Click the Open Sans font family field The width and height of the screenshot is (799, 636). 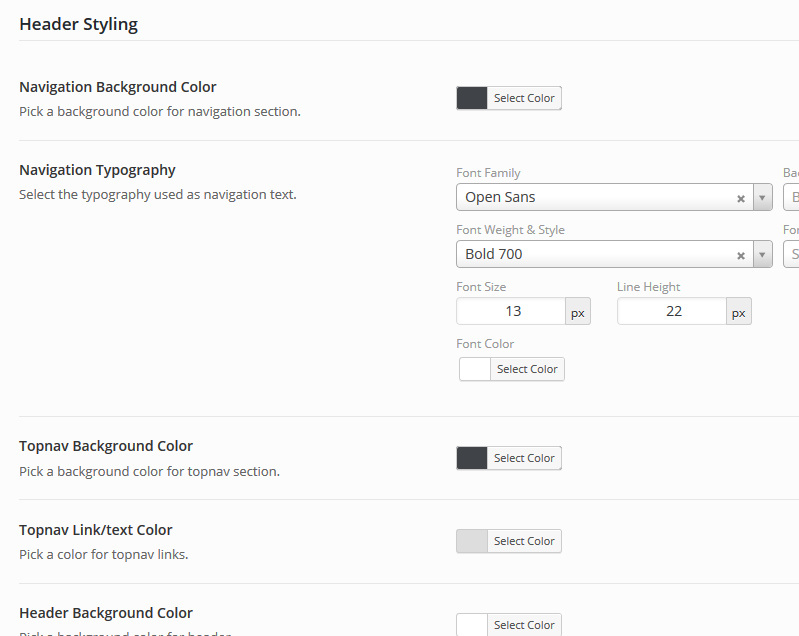coord(596,198)
